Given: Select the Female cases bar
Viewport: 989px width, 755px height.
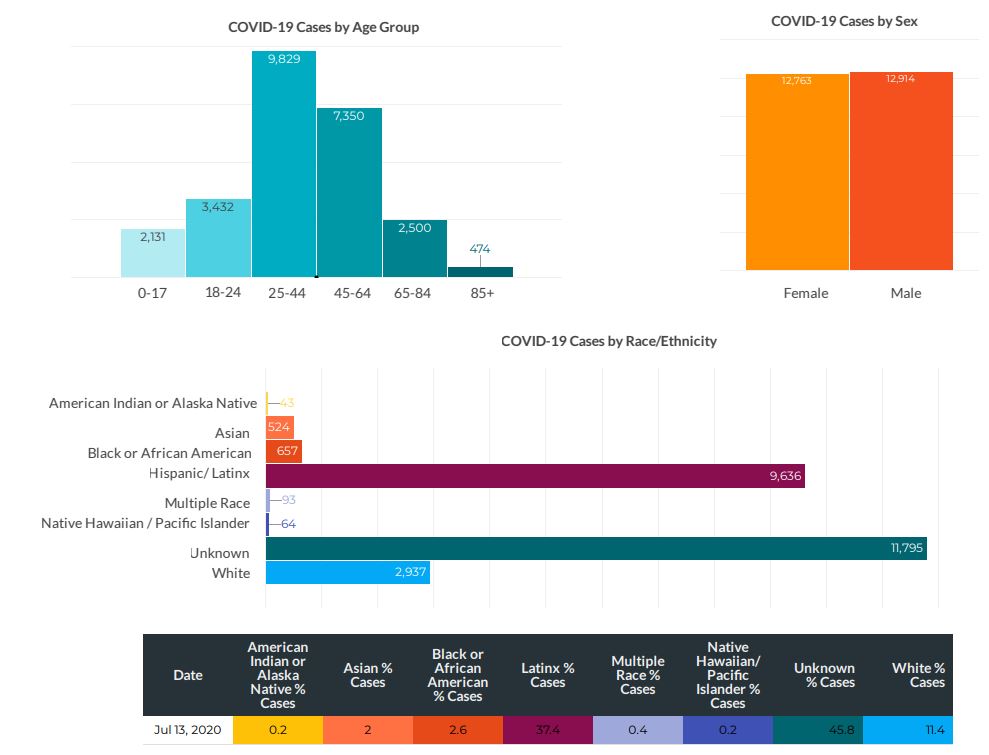Looking at the screenshot, I should pyautogui.click(x=797, y=172).
